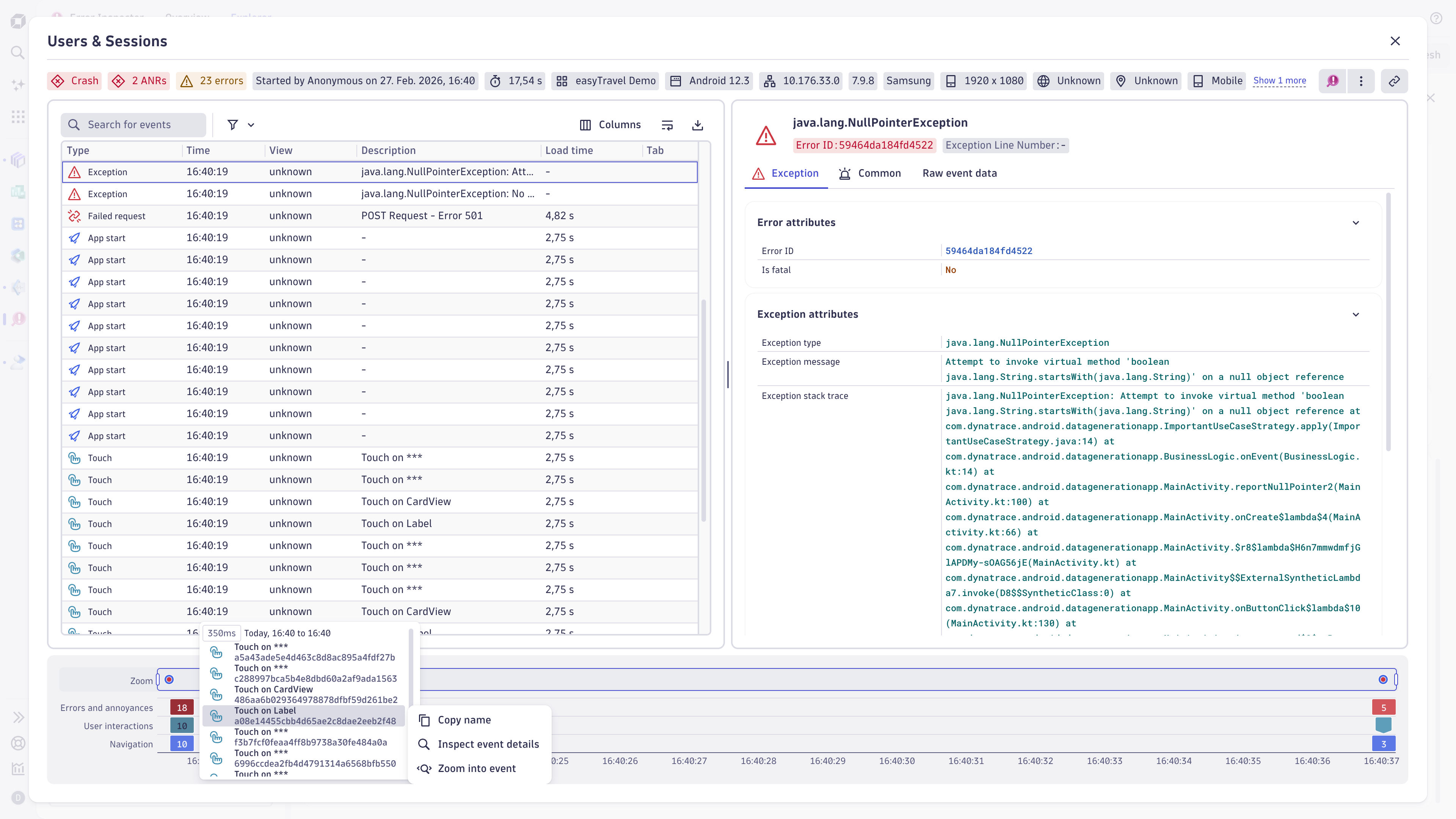This screenshot has width=1456, height=819.
Task: Show 1 more session attribute
Action: [1280, 80]
